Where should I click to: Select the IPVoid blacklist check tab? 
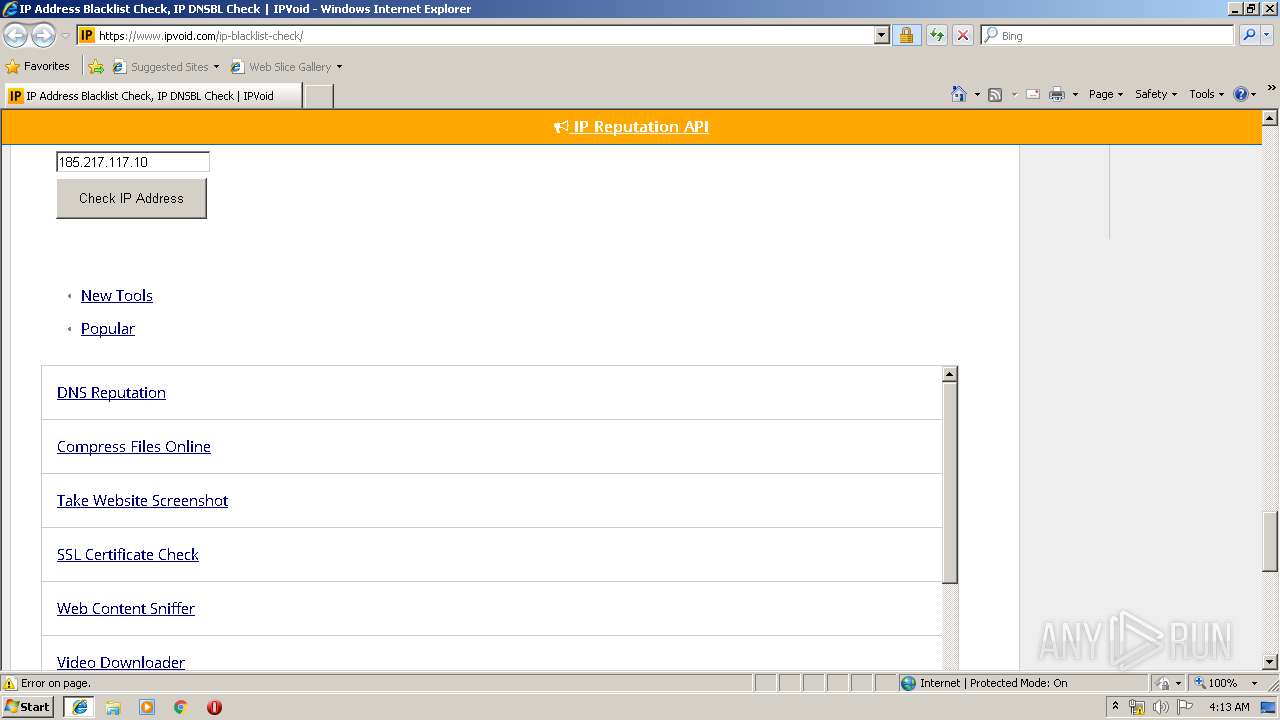pyautogui.click(x=152, y=96)
